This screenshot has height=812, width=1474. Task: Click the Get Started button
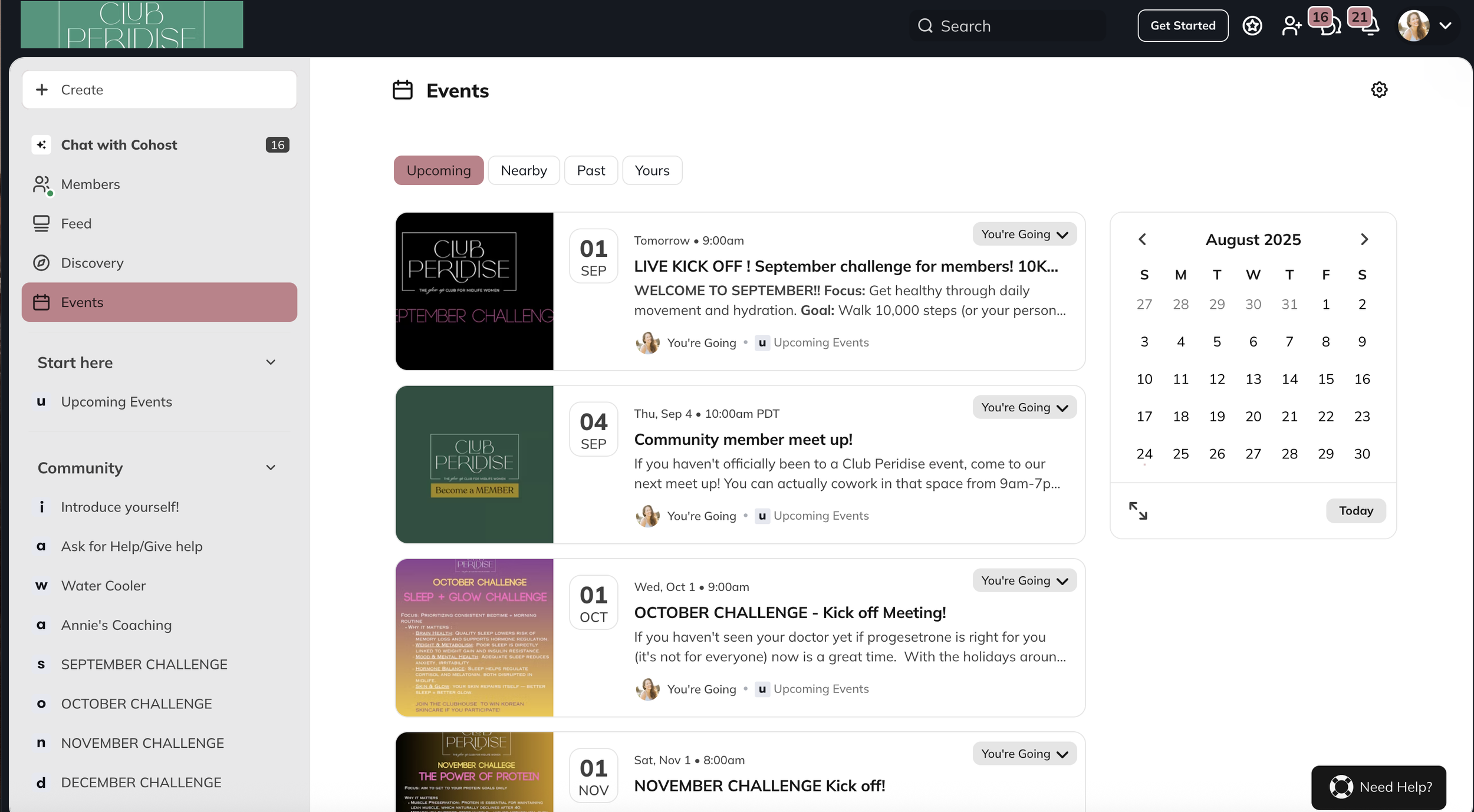click(1182, 26)
